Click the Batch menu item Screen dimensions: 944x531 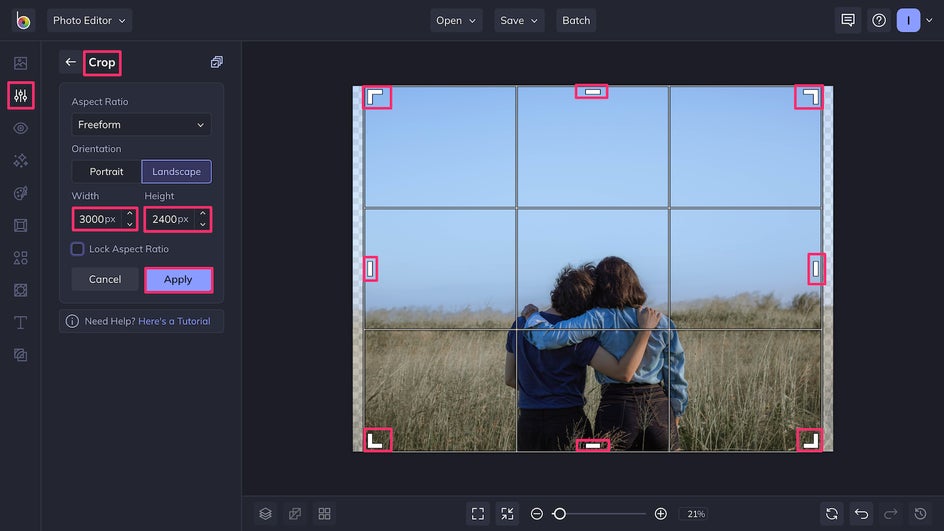coord(576,20)
